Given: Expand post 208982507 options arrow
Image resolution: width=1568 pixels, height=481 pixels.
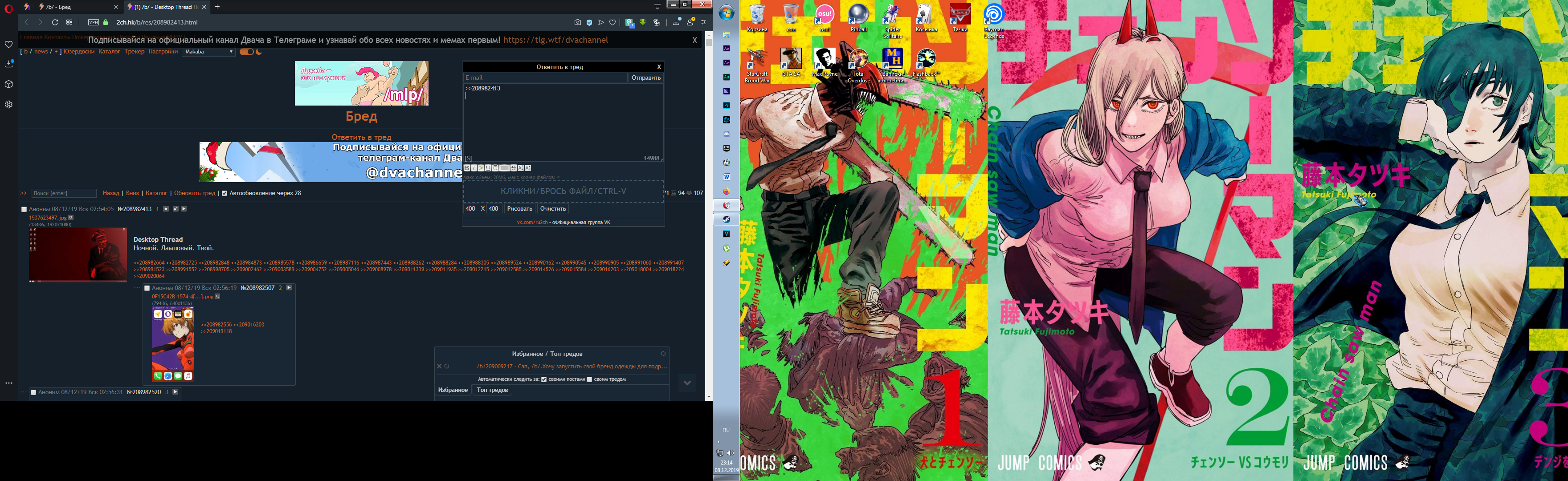Looking at the screenshot, I should (289, 287).
